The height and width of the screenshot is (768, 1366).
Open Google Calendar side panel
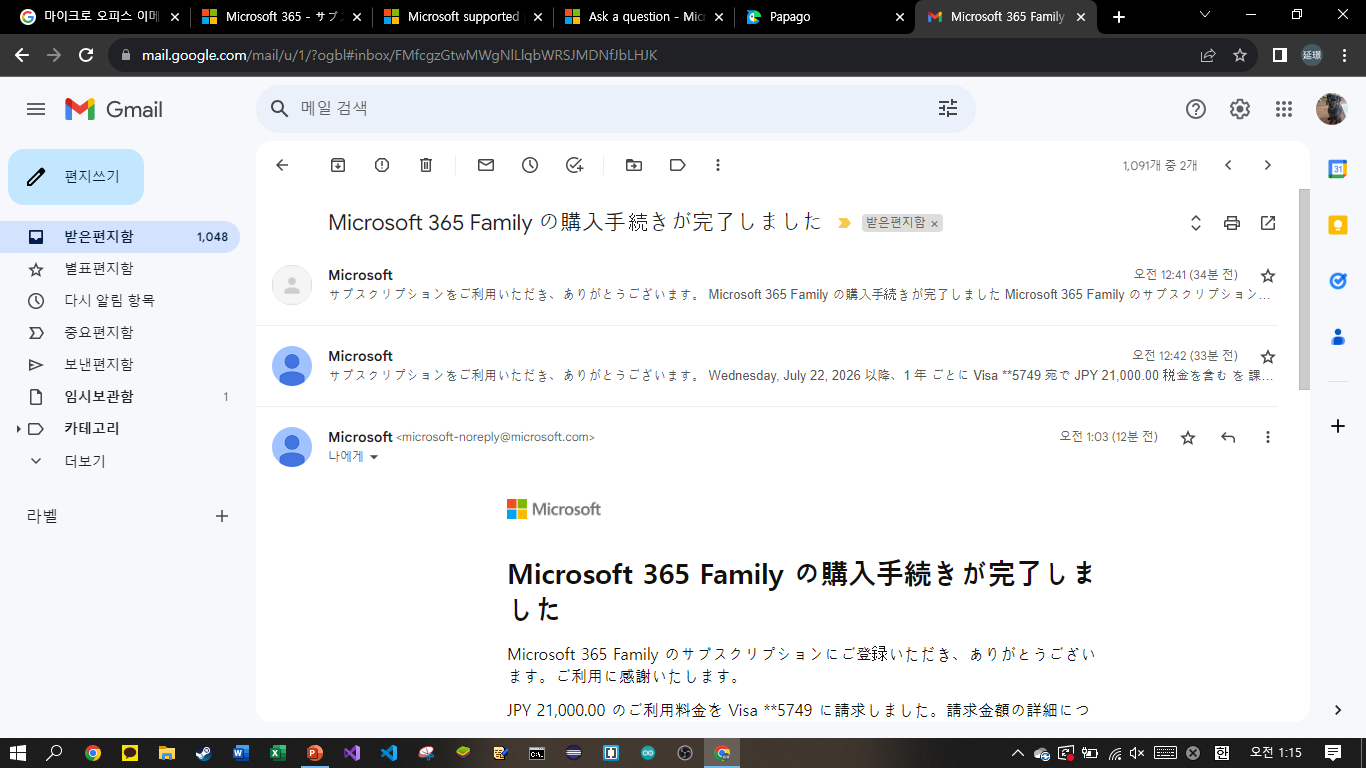tap(1337, 169)
